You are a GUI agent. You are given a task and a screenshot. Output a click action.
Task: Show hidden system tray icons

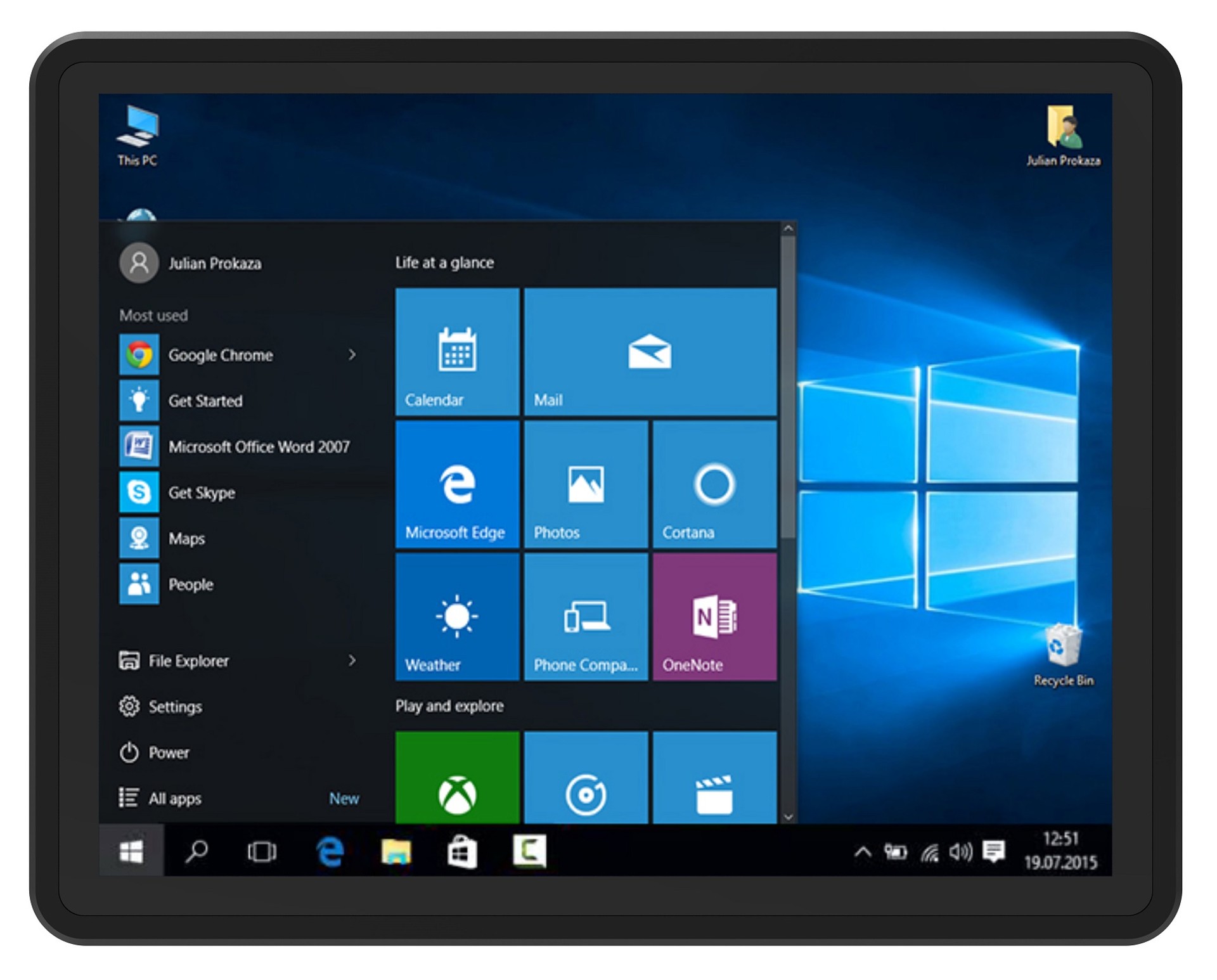click(x=862, y=852)
